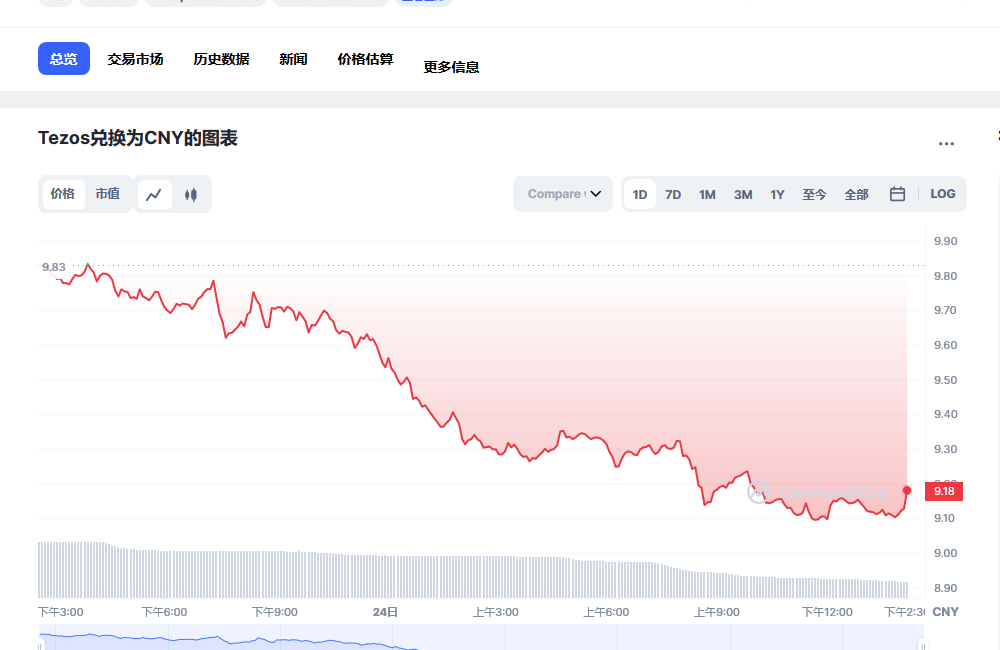1000x650 pixels.
Task: Select the 市值 chart toggle
Action: pos(108,194)
